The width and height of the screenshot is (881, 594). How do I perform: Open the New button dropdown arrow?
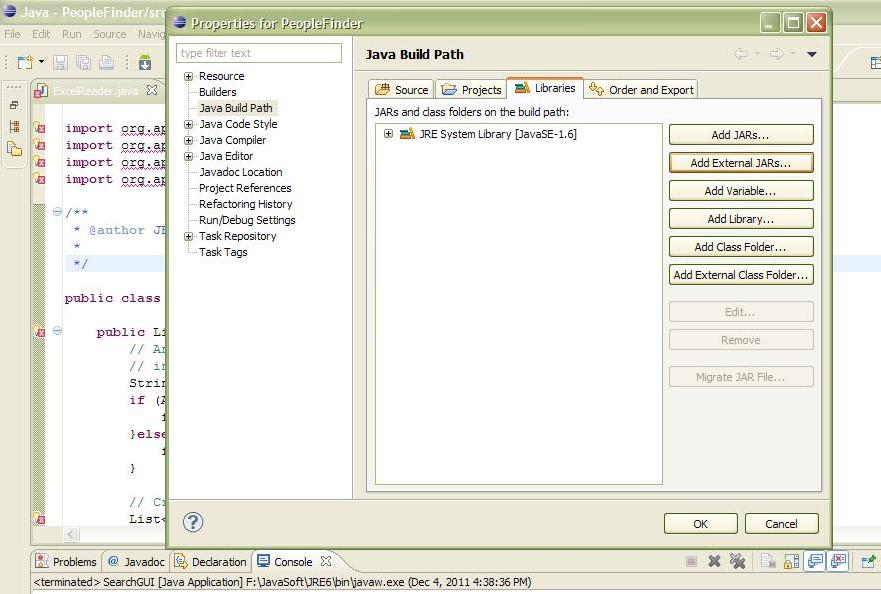(41, 62)
